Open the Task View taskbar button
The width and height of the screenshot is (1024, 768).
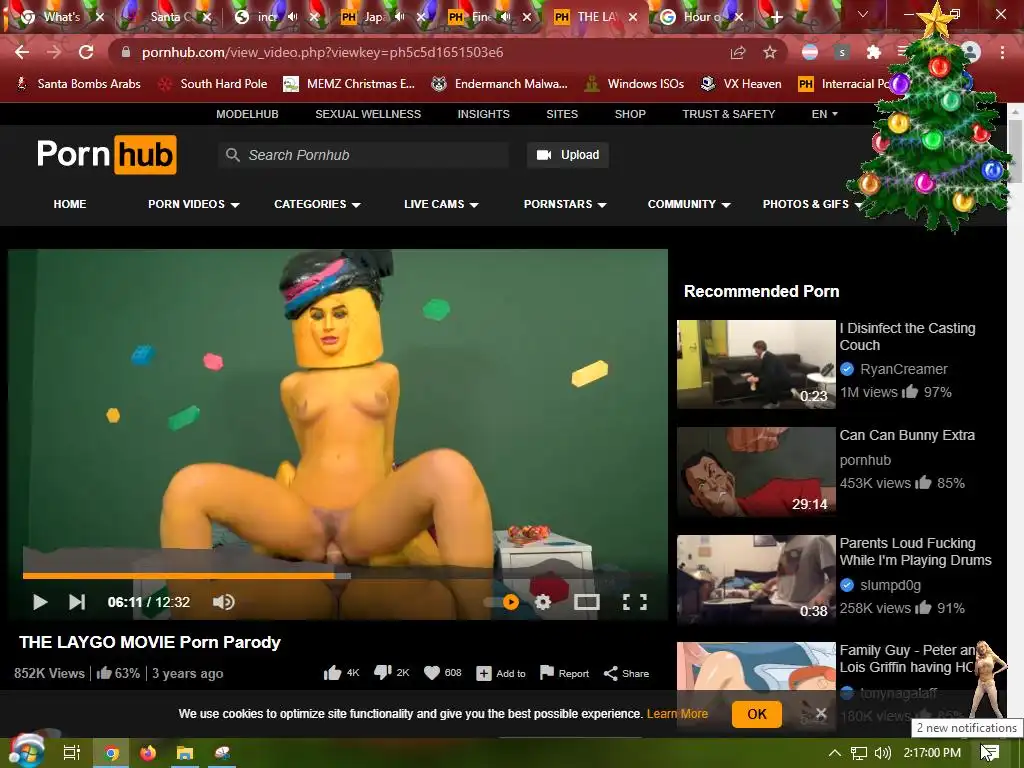72,753
